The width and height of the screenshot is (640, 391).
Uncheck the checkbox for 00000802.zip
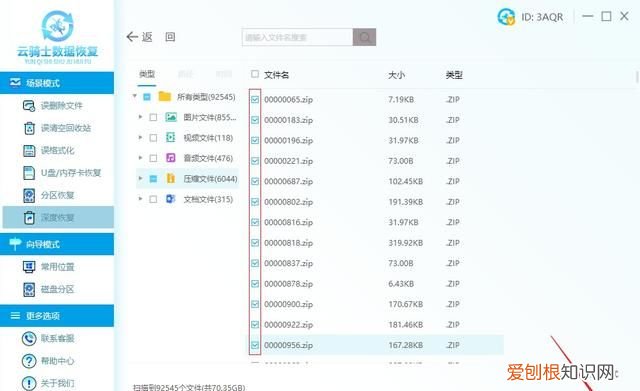tap(255, 202)
